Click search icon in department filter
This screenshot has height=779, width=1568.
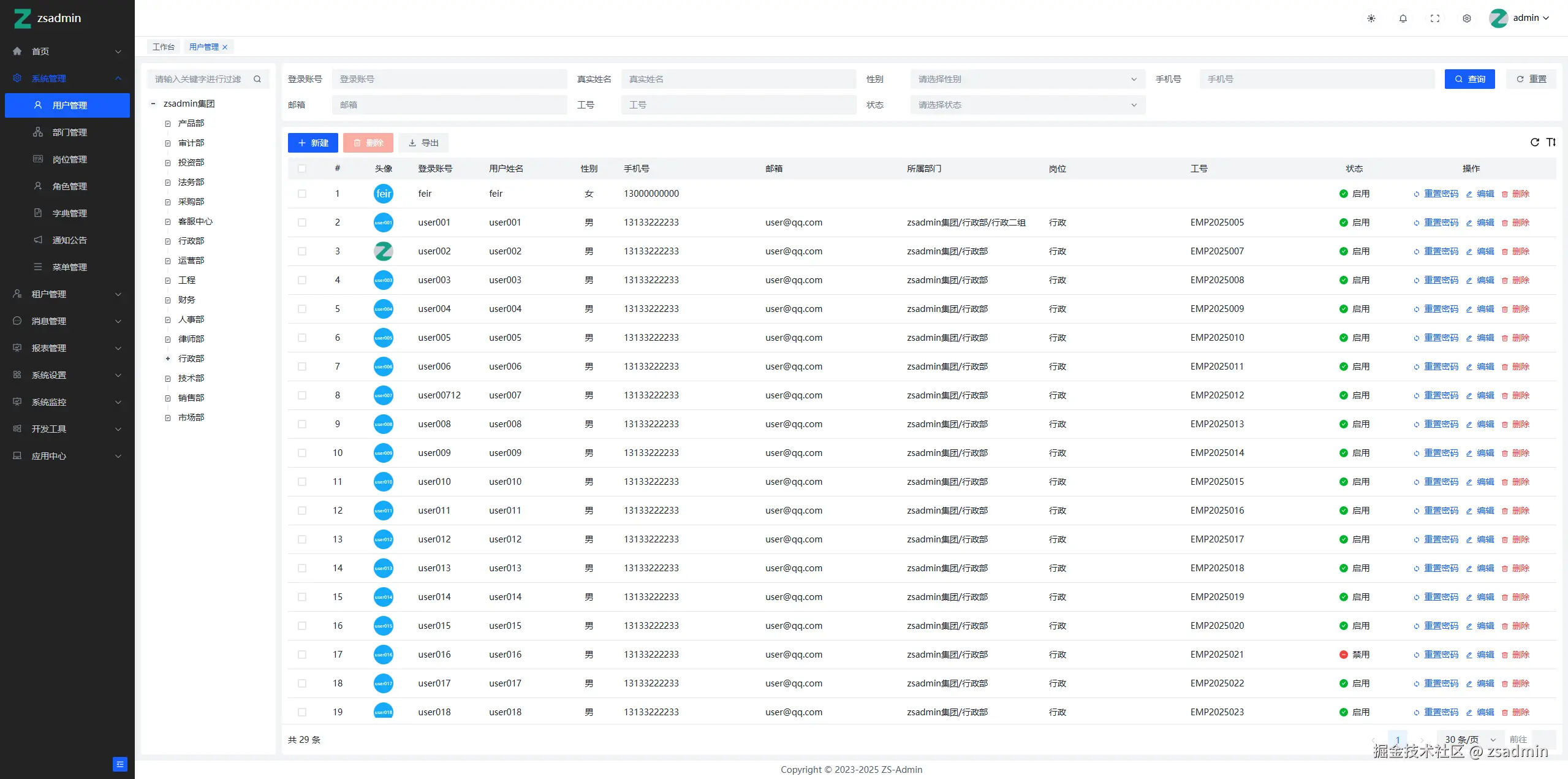[257, 79]
